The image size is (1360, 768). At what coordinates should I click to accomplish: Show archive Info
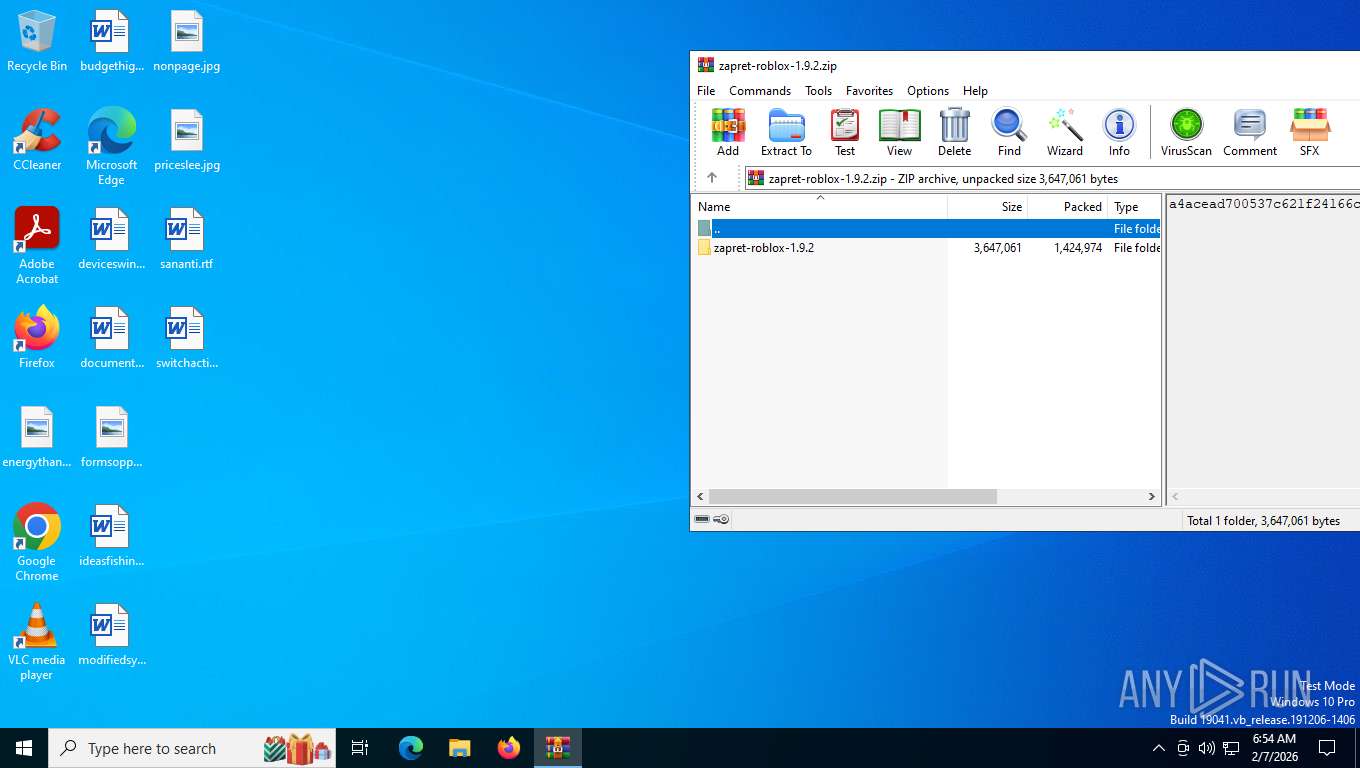point(1119,133)
